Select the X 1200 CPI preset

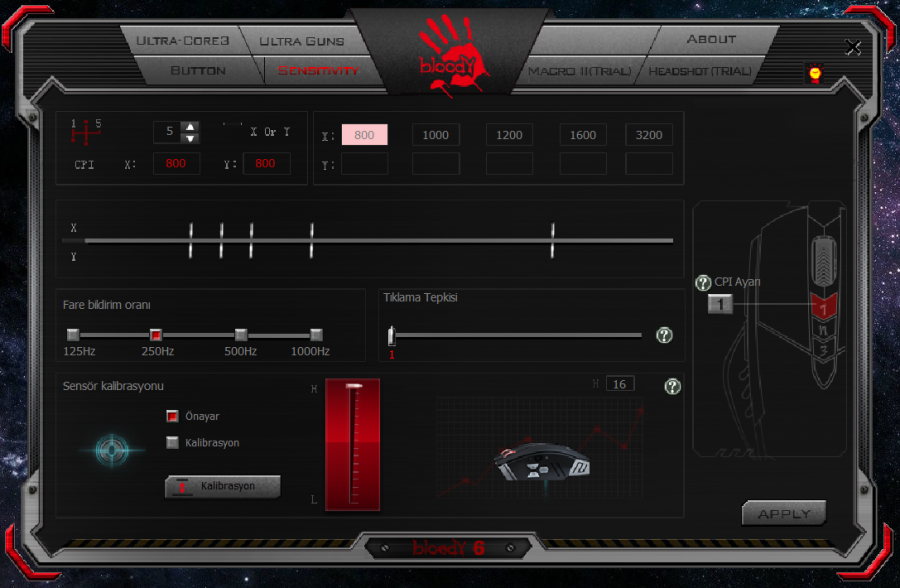(x=509, y=135)
